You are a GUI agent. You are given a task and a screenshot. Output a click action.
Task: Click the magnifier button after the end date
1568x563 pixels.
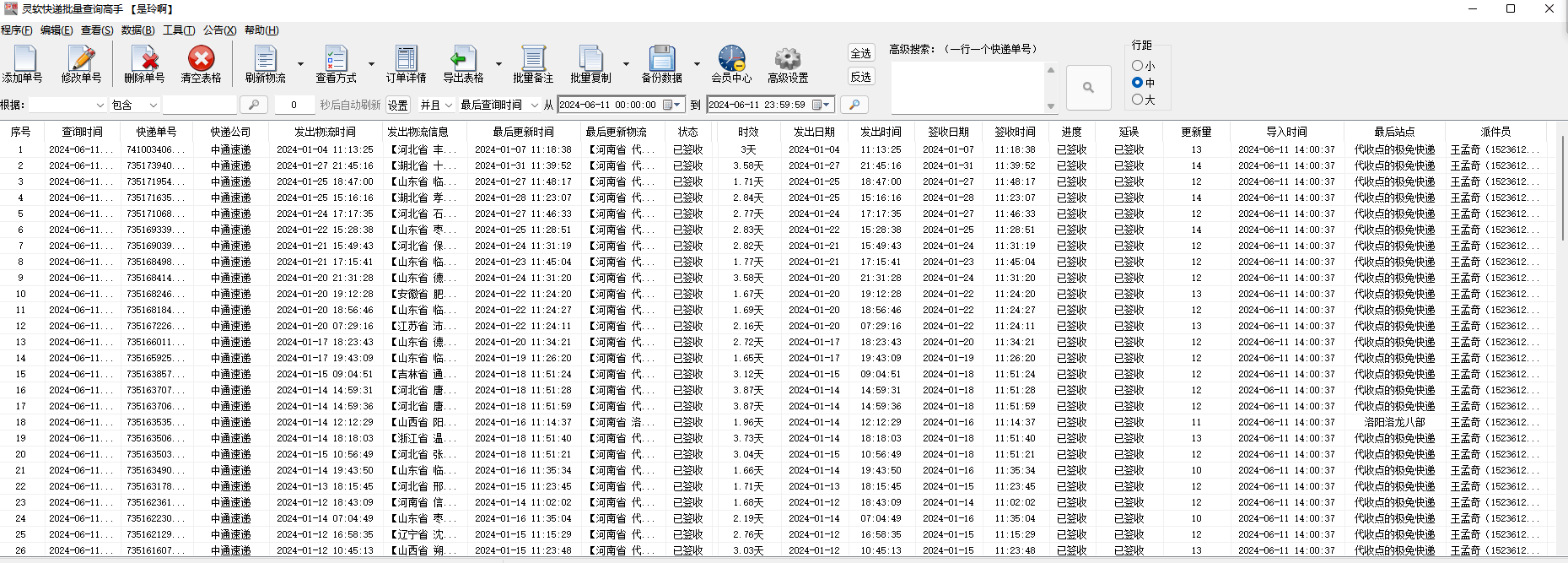[854, 105]
